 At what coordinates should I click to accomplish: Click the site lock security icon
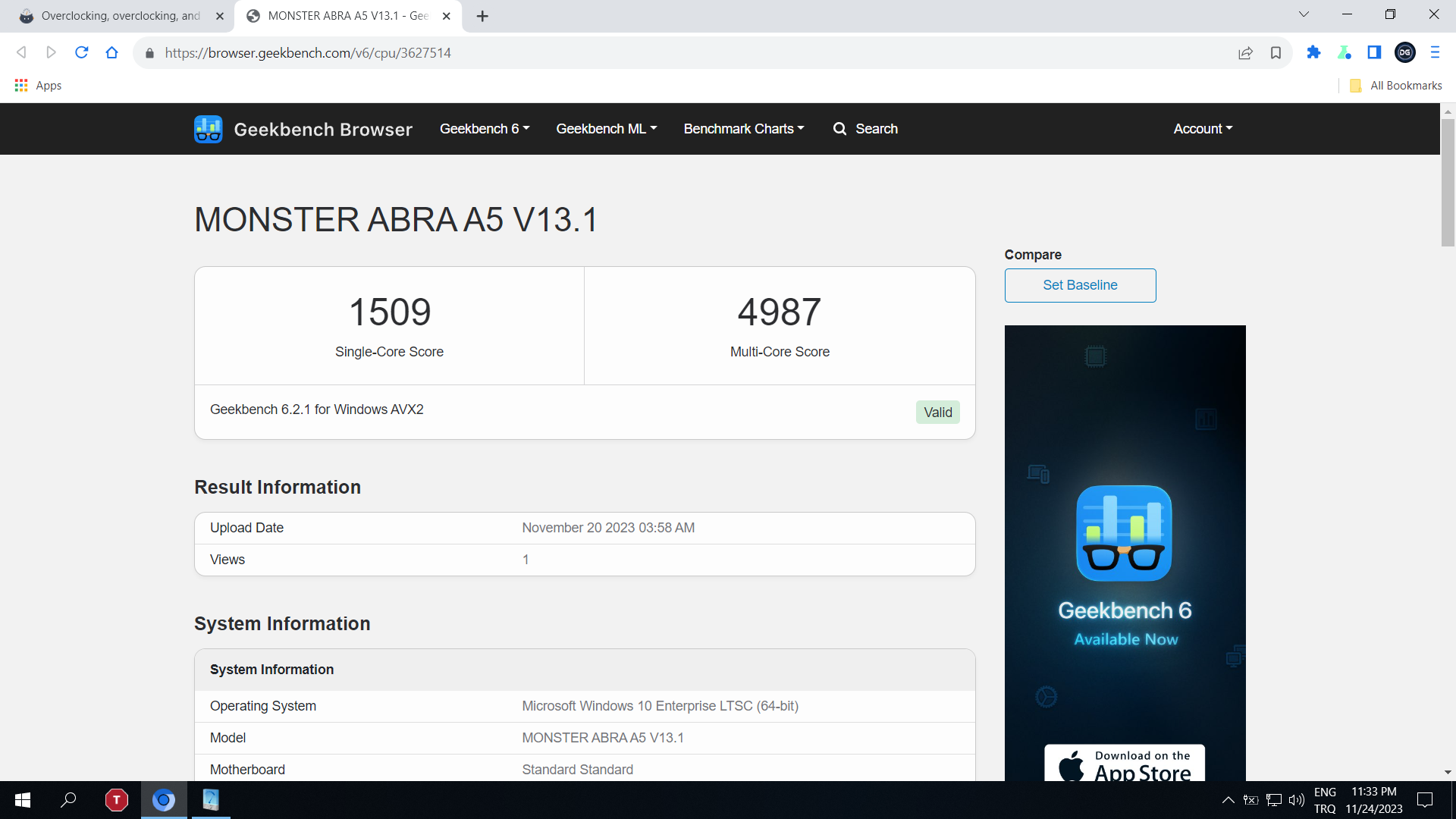tap(149, 53)
